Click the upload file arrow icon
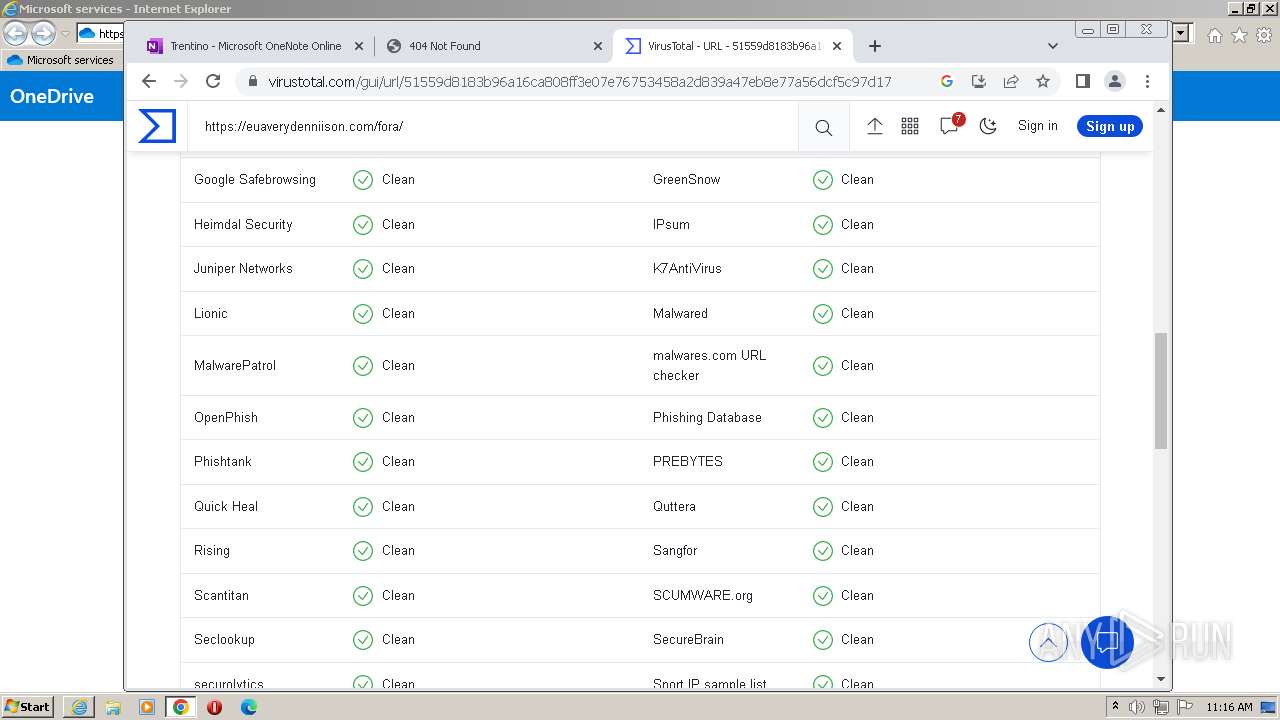The width and height of the screenshot is (1280, 720). [x=874, y=126]
